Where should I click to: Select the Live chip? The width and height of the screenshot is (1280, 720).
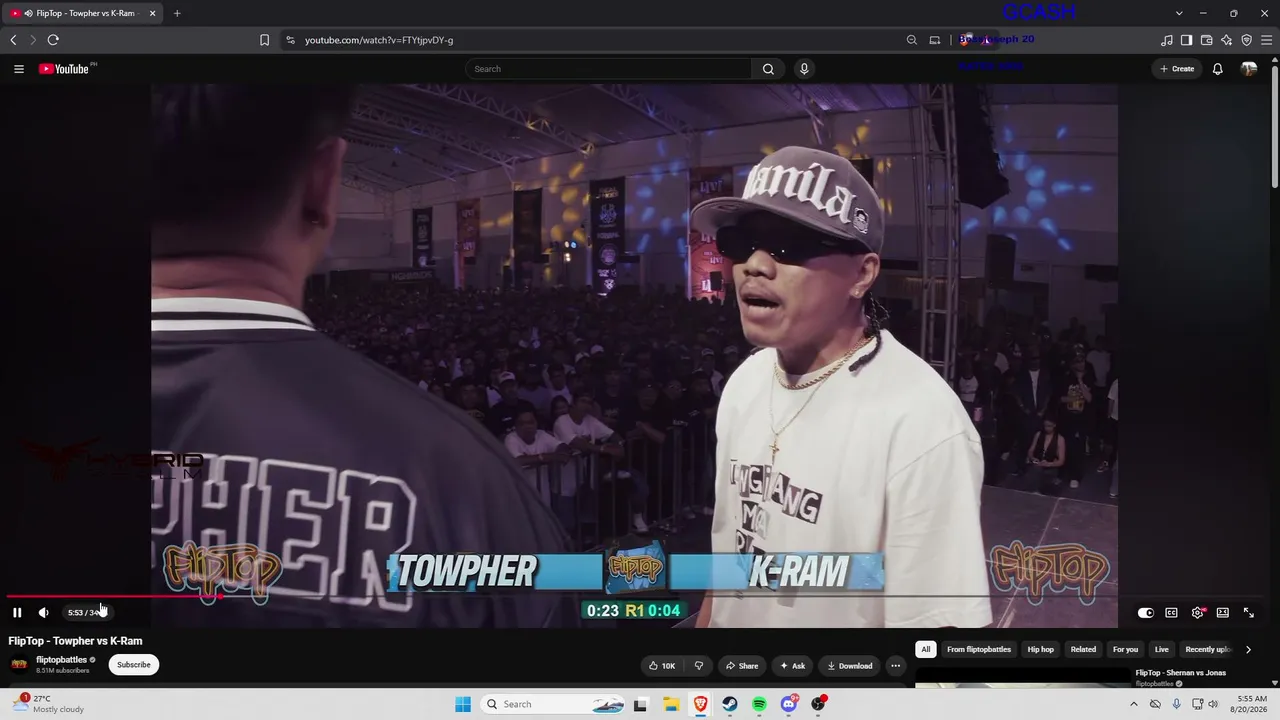pyautogui.click(x=1161, y=650)
